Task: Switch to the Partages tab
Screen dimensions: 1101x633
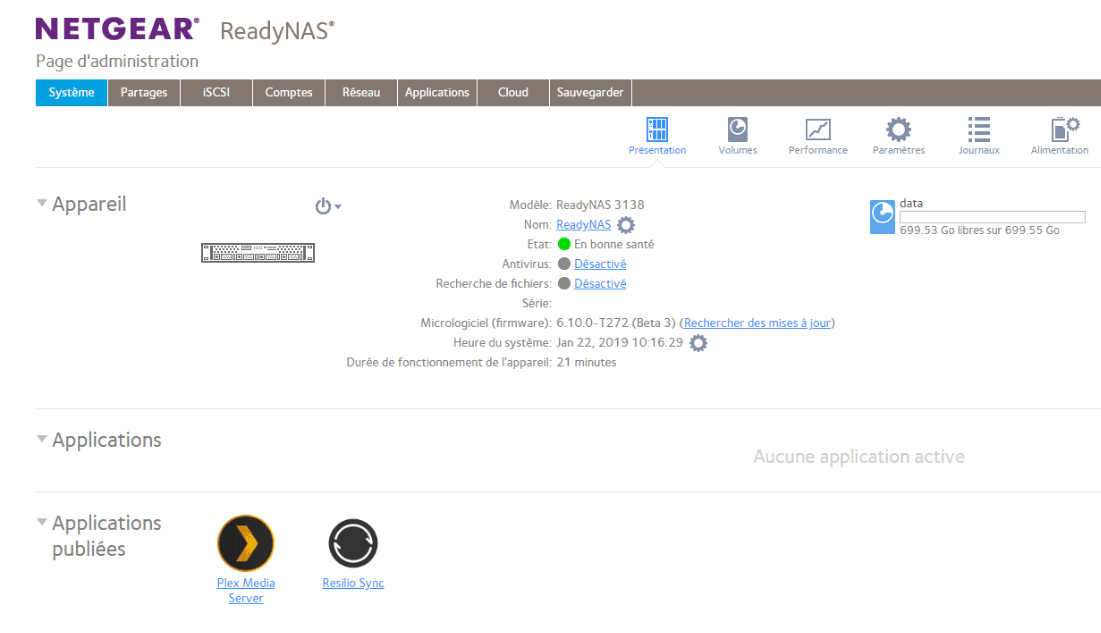Action: pos(144,93)
